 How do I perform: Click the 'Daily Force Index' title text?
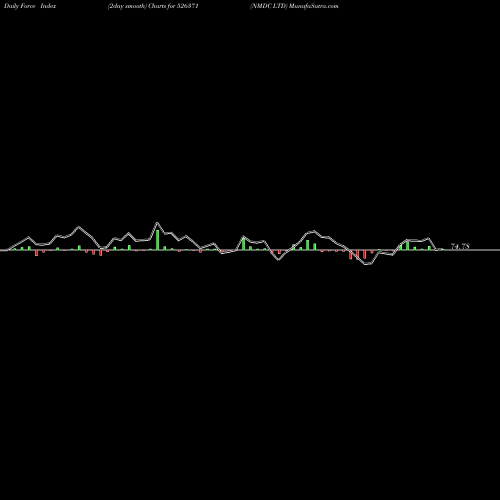point(30,6)
